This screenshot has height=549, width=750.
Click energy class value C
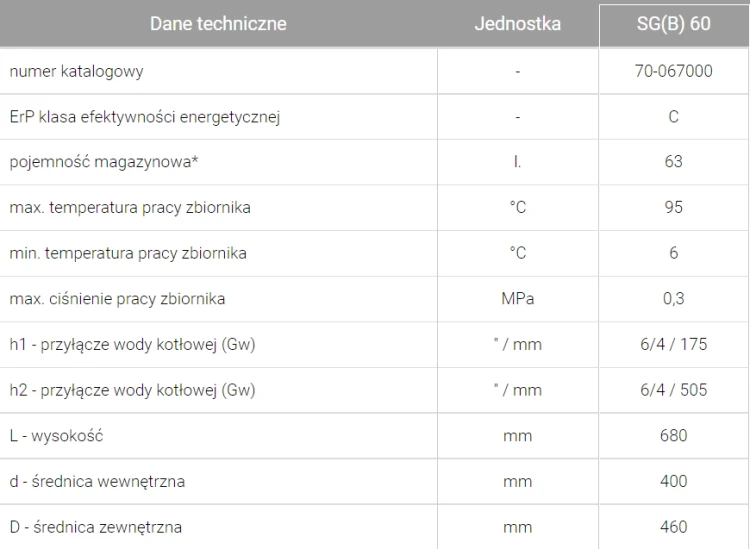[x=673, y=117]
